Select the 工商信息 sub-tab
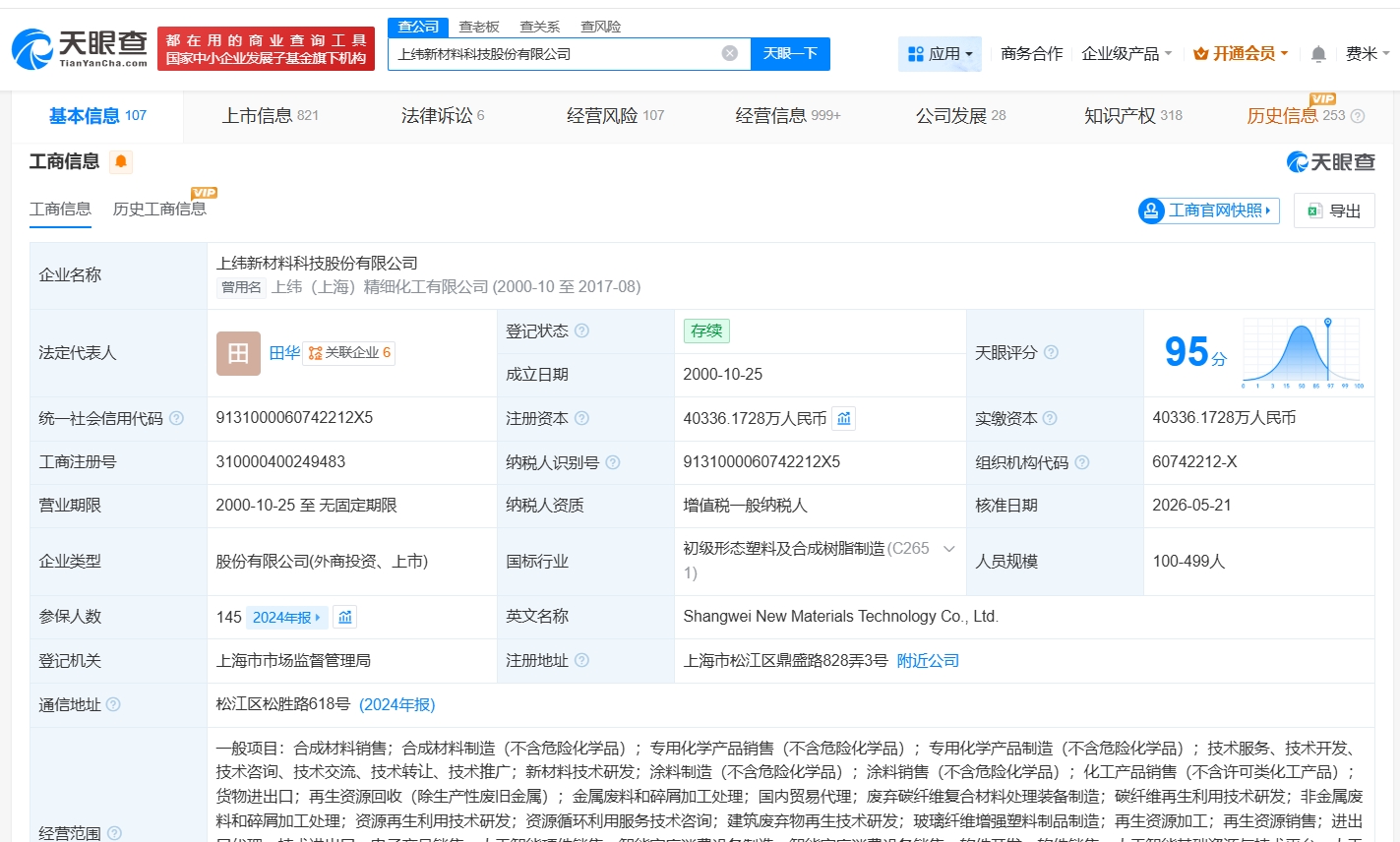Image resolution: width=1400 pixels, height=842 pixels. (x=60, y=209)
